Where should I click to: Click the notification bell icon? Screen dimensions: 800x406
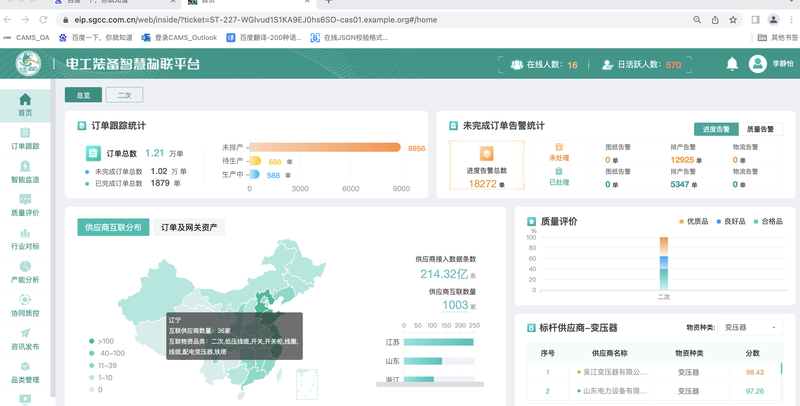732,64
